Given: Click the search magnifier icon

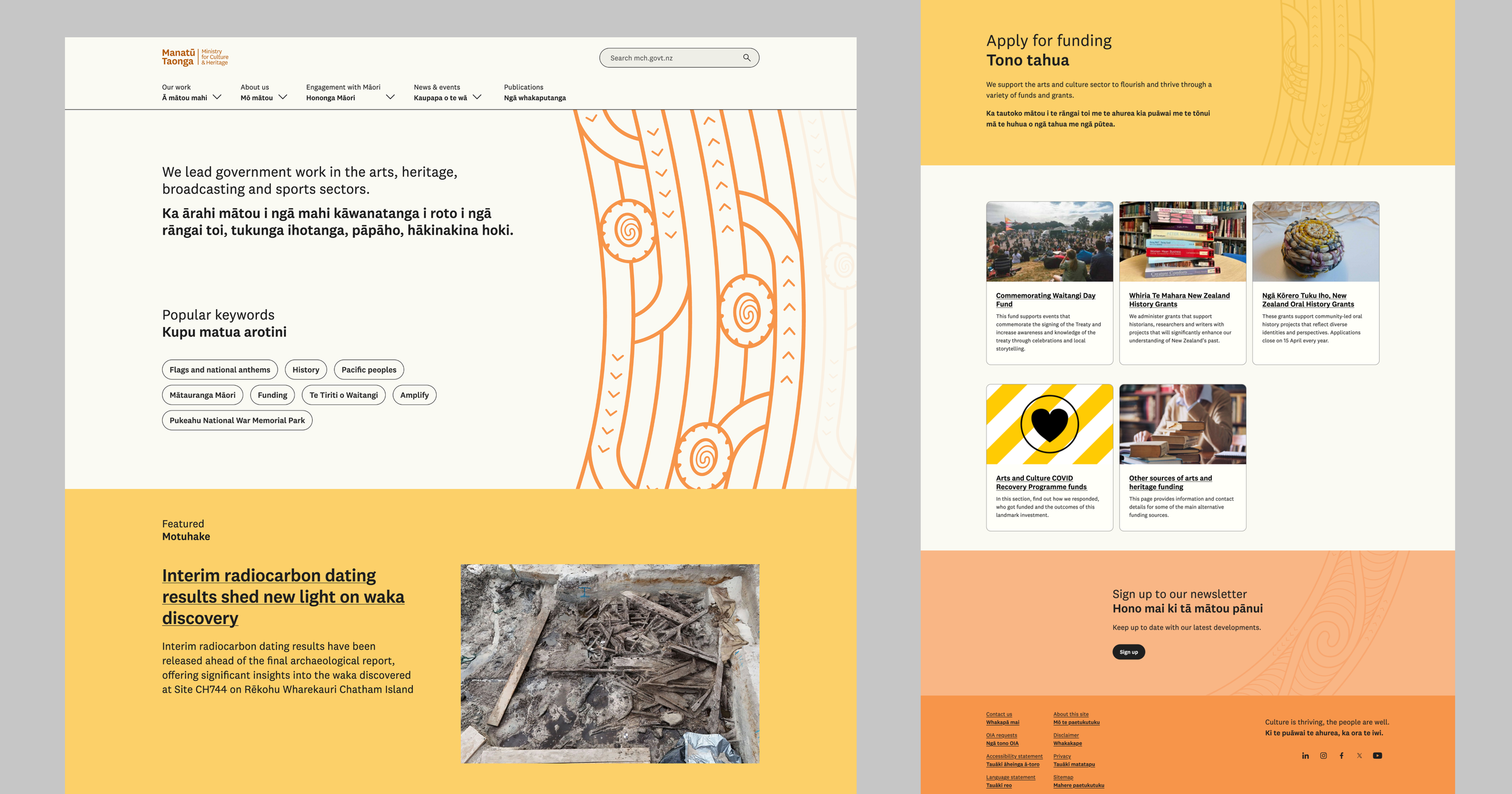Looking at the screenshot, I should (746, 58).
